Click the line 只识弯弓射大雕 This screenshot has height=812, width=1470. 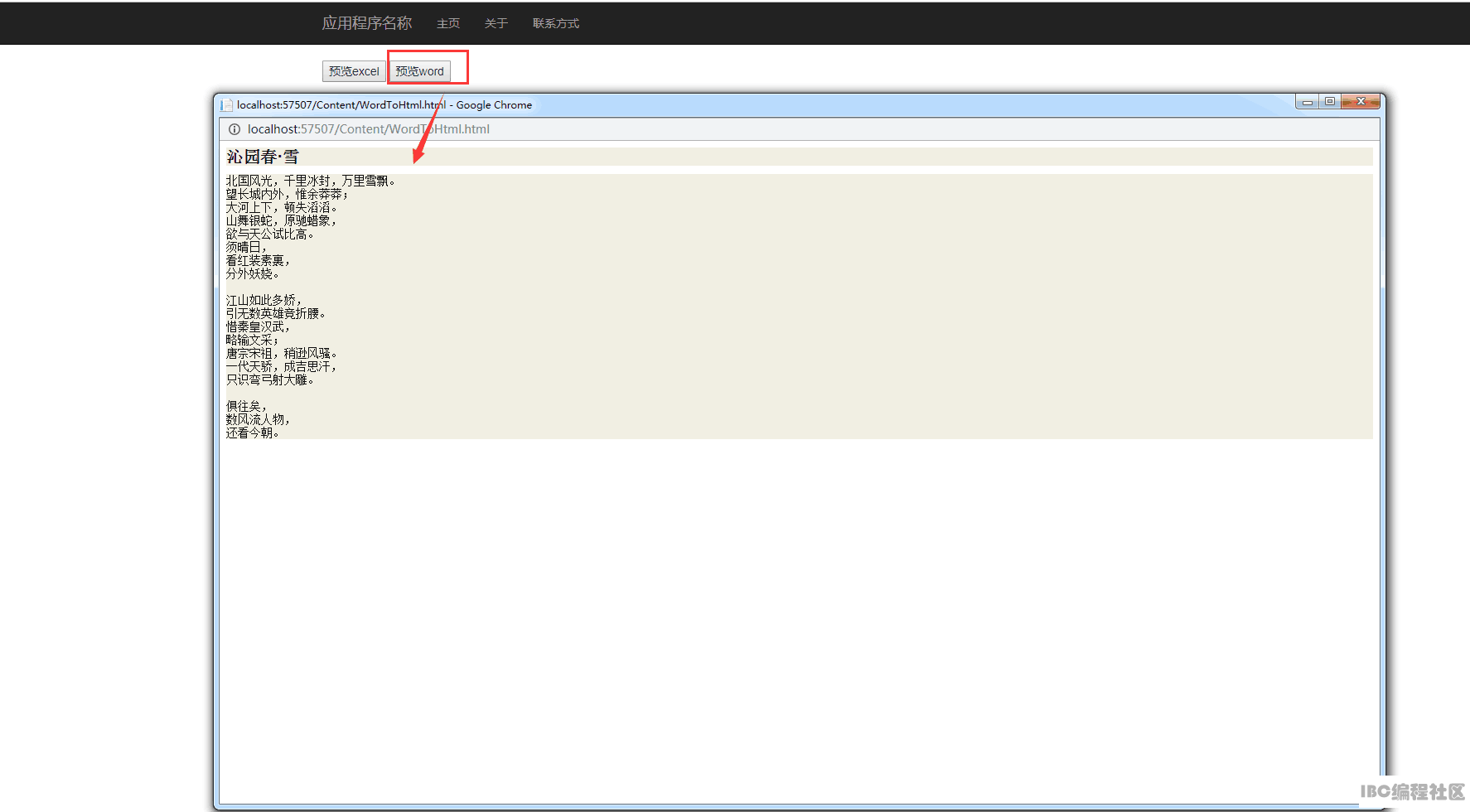270,379
